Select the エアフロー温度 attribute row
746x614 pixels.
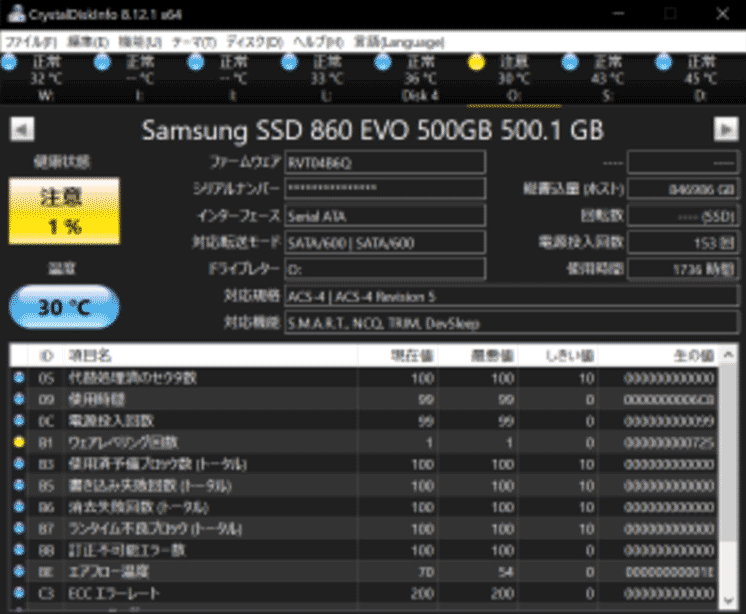(x=363, y=571)
